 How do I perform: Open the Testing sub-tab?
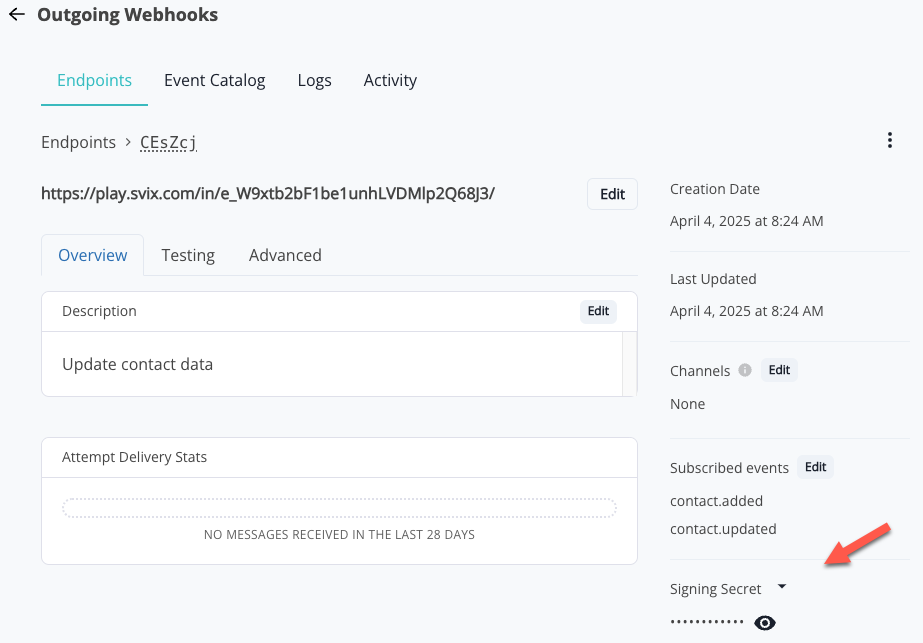pyautogui.click(x=188, y=255)
